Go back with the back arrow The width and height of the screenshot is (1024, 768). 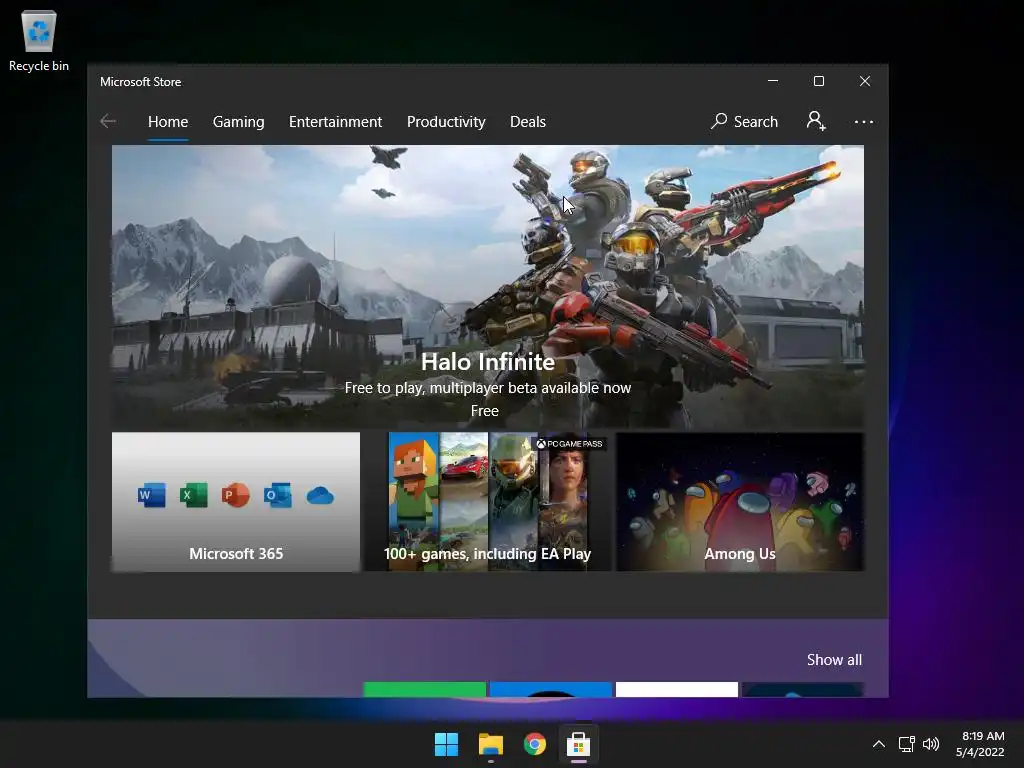[x=108, y=121]
